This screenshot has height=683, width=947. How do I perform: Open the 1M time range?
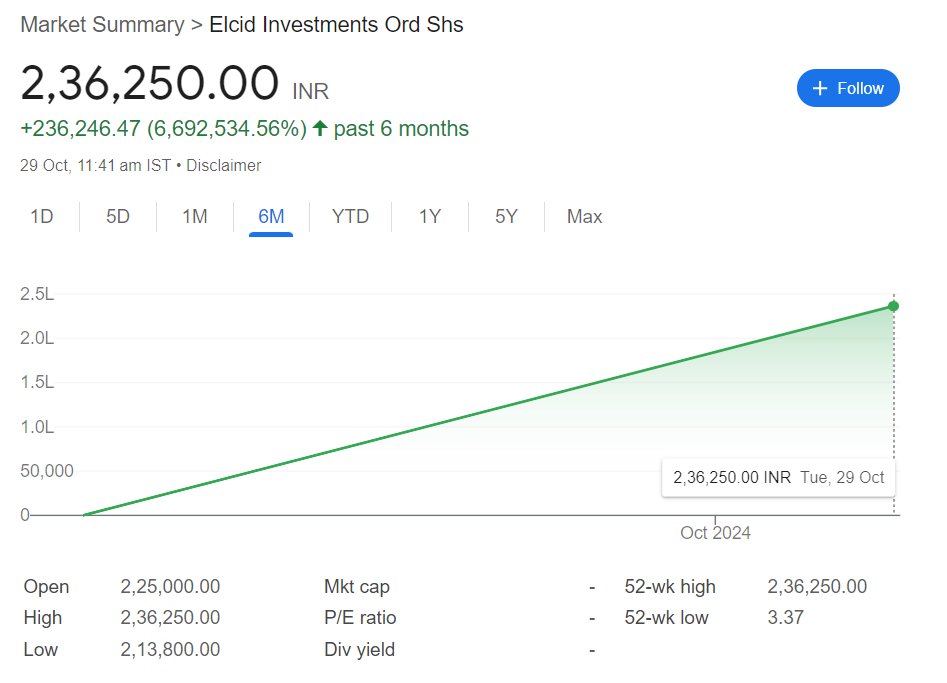pos(193,216)
